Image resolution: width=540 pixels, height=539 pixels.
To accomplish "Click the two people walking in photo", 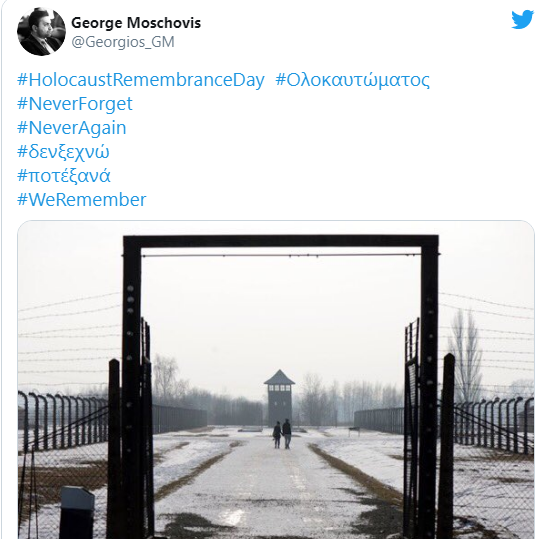I will click(282, 434).
